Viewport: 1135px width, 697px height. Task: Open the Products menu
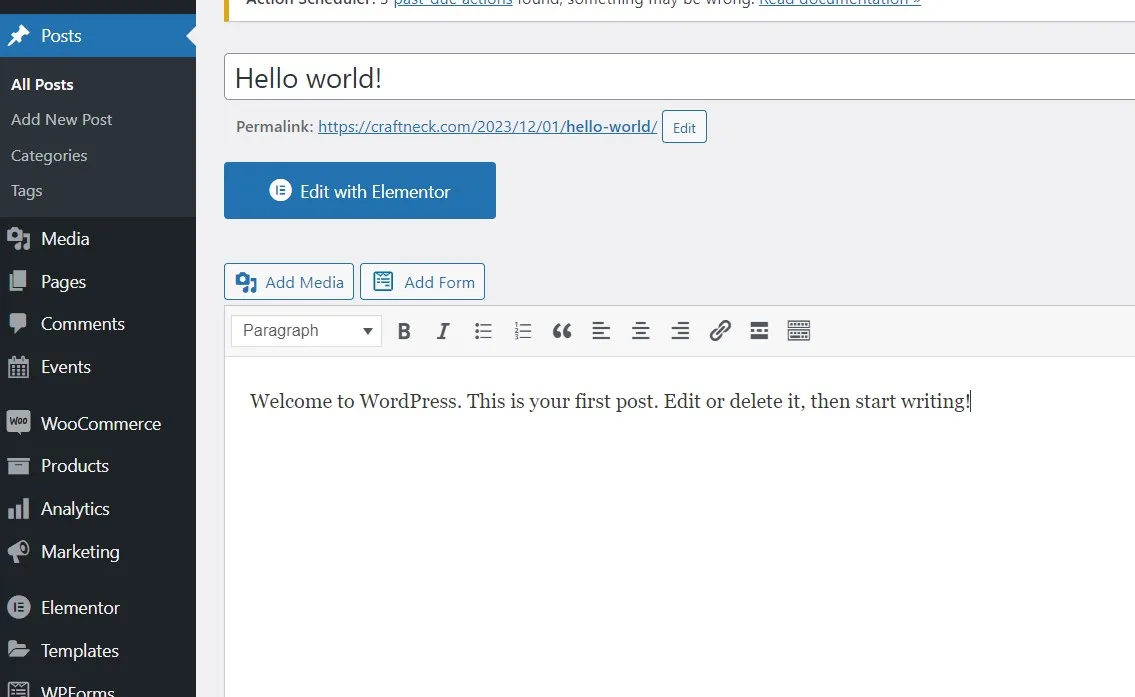tap(98, 465)
